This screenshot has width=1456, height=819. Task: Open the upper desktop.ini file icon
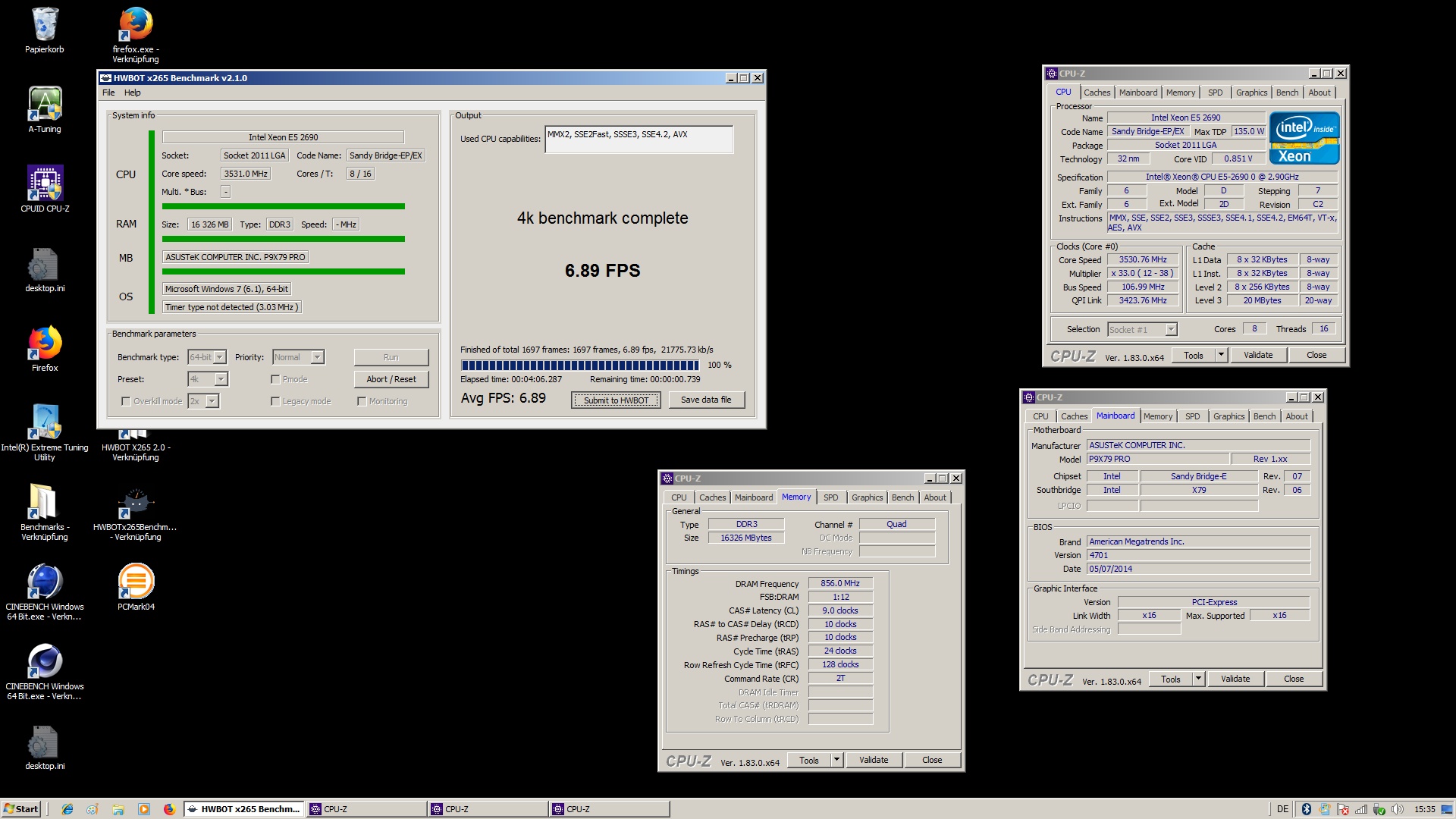45,269
